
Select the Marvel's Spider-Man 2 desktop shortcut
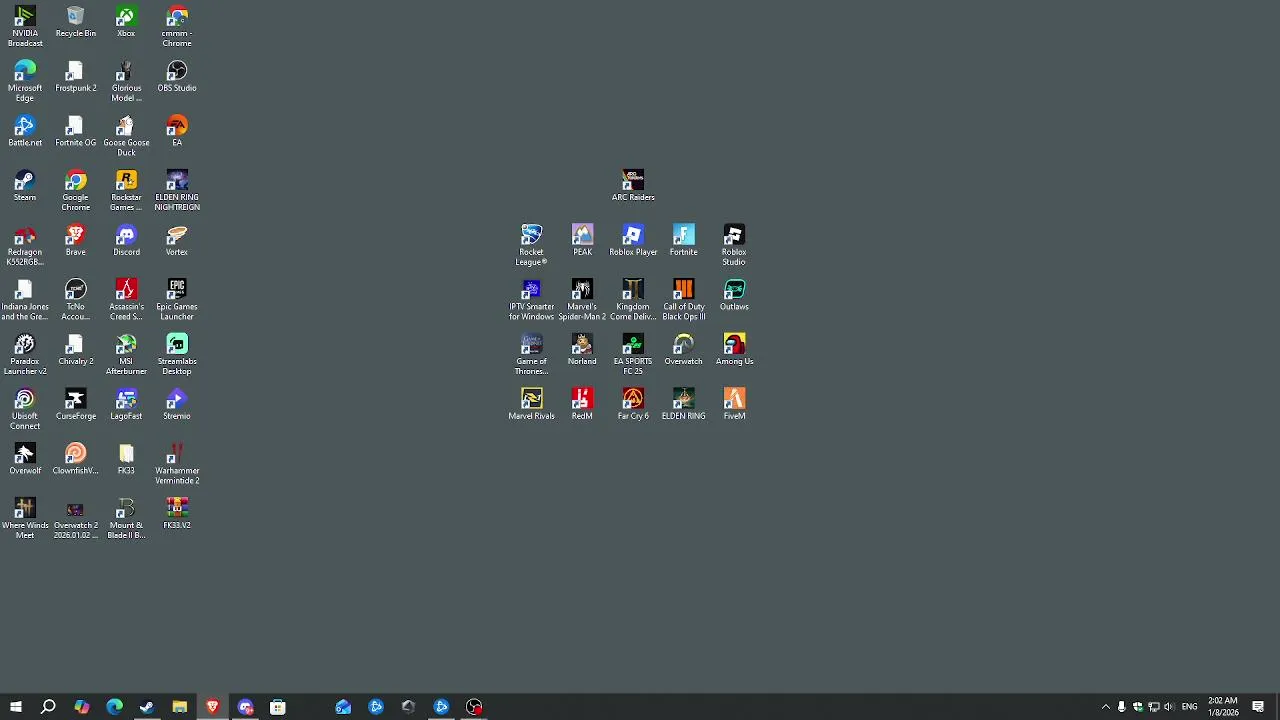click(582, 301)
